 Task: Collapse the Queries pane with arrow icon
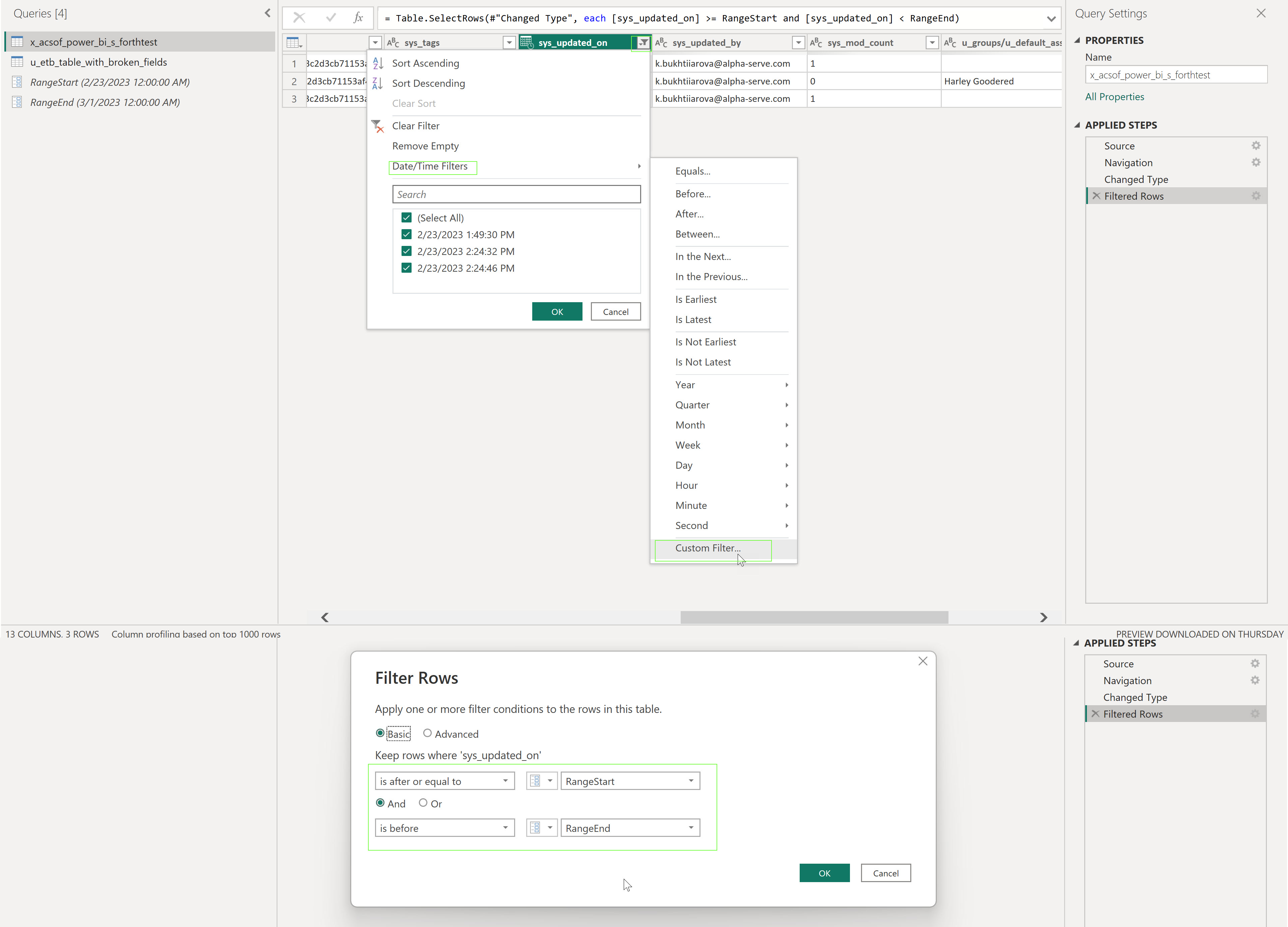[267, 13]
